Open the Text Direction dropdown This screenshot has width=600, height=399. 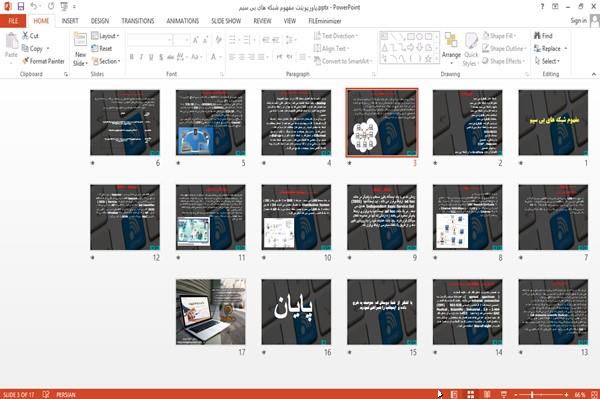336,36
